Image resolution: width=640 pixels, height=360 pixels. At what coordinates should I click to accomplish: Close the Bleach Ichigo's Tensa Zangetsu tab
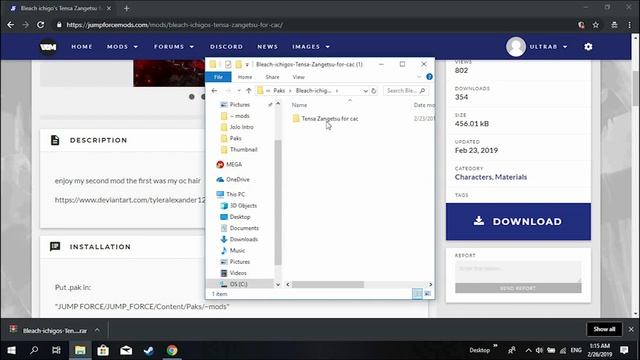[109, 8]
